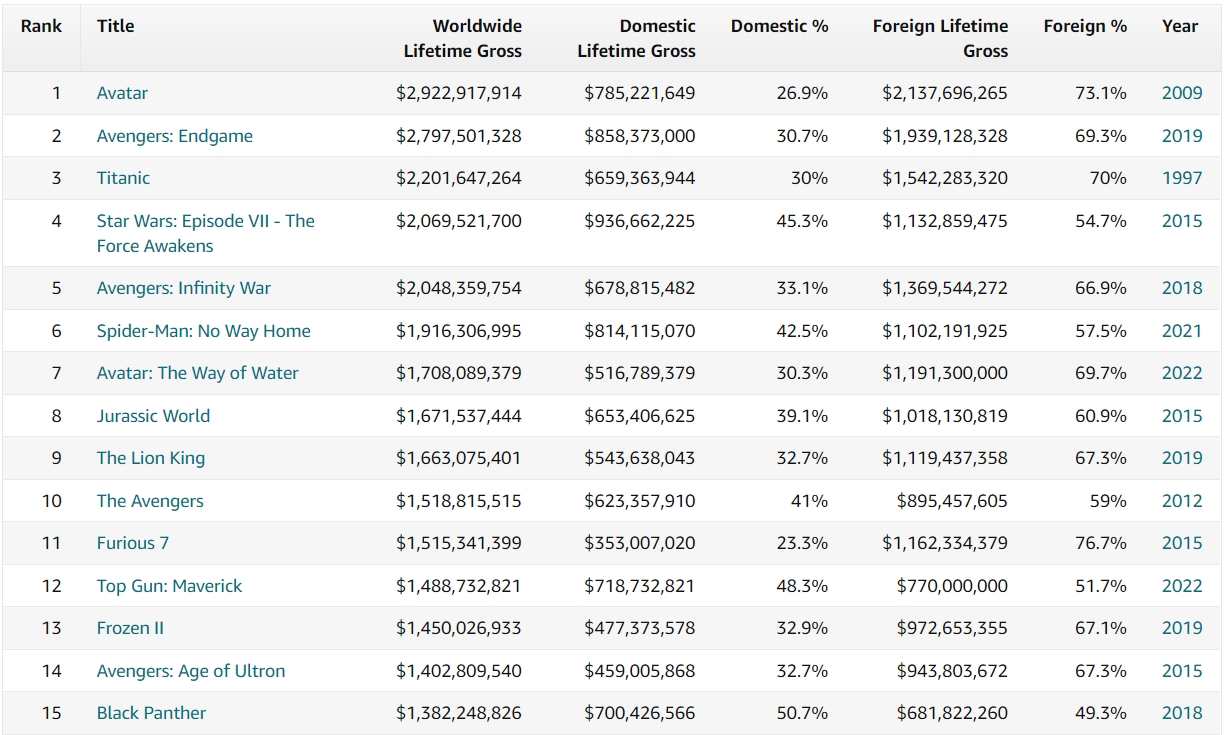Click 2019 year link in Frozen II row
This screenshot has width=1225, height=735.
[x=1182, y=628]
